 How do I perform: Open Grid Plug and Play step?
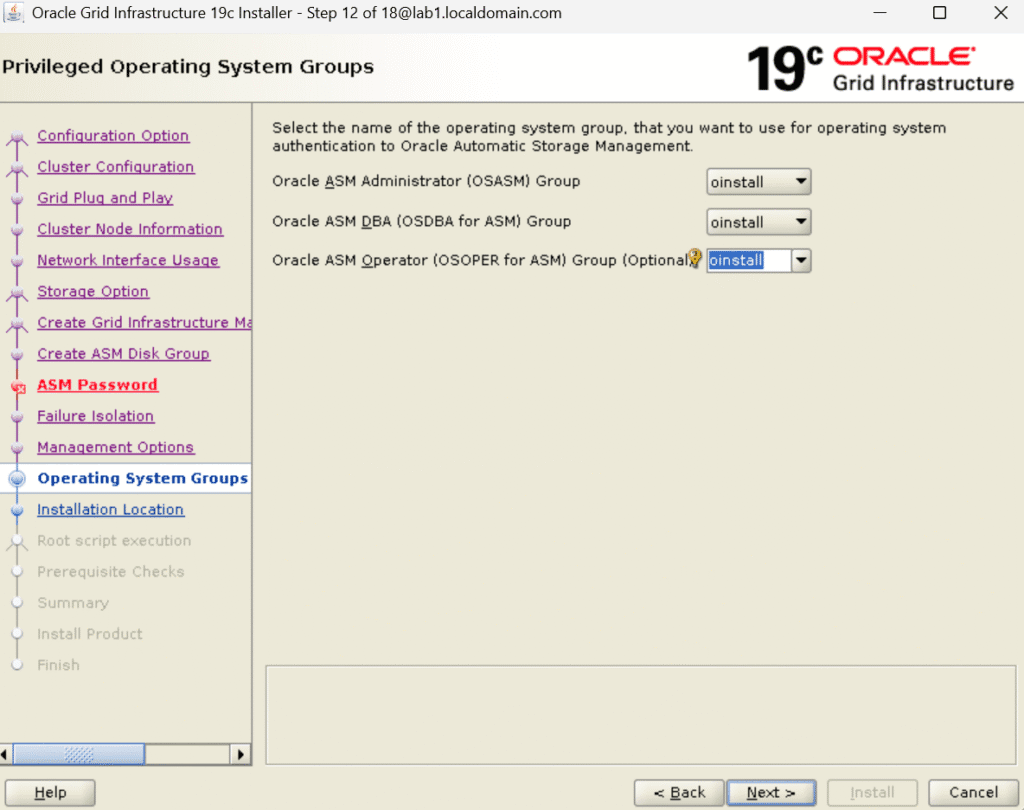[x=105, y=198]
